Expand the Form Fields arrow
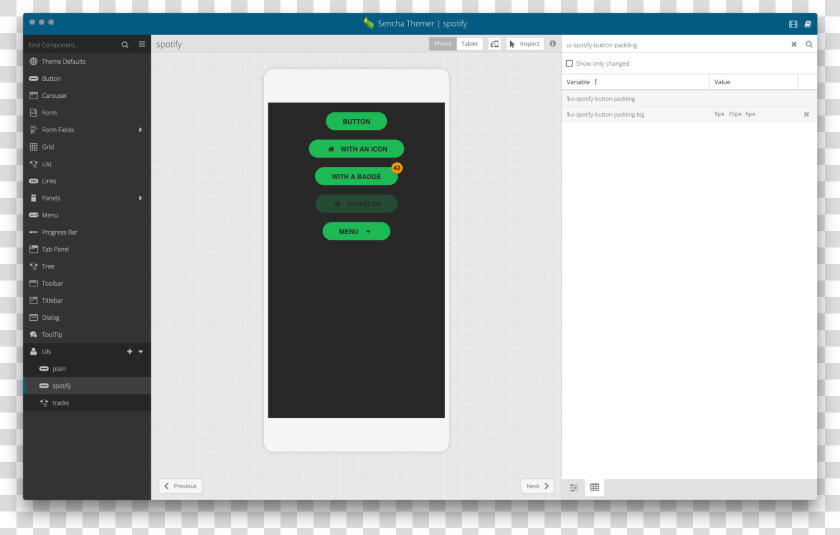The width and height of the screenshot is (840, 535). (140, 130)
